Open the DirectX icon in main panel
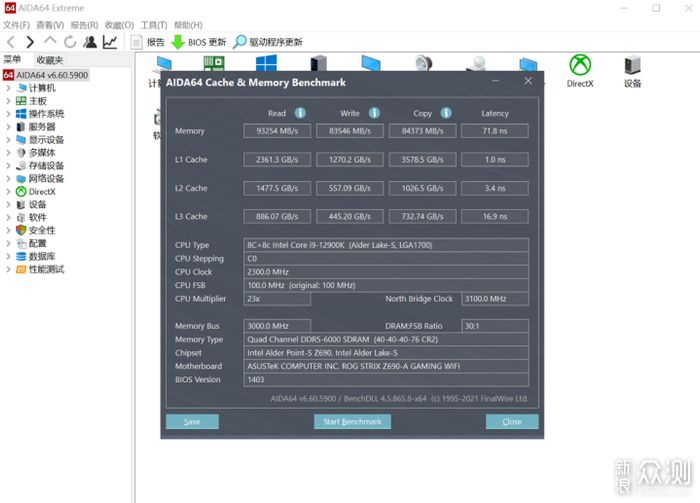Screen dimensions: 700x503 580,71
